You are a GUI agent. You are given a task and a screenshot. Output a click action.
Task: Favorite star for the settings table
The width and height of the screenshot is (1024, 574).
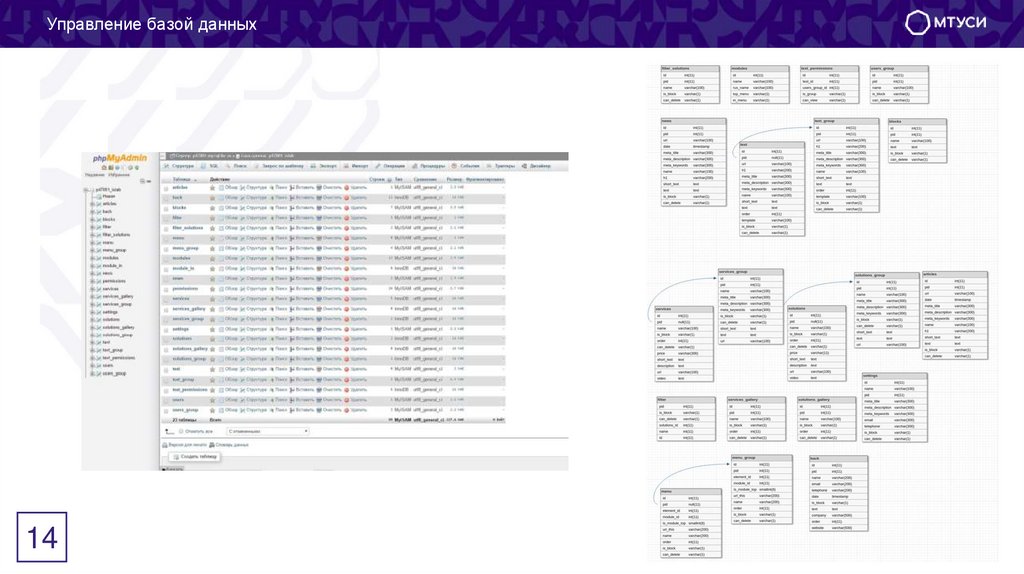click(x=212, y=330)
